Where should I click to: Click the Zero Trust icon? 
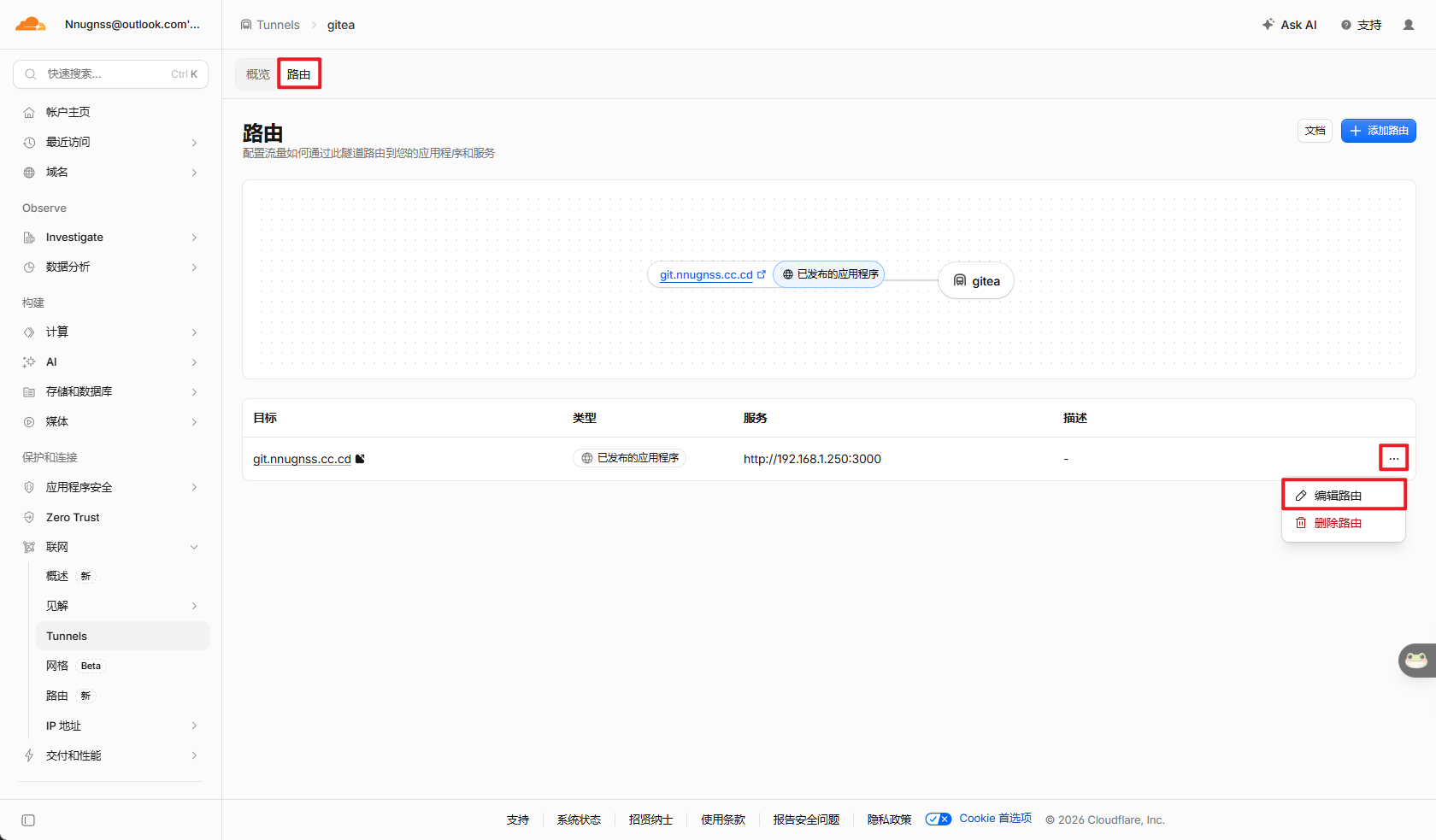29,517
